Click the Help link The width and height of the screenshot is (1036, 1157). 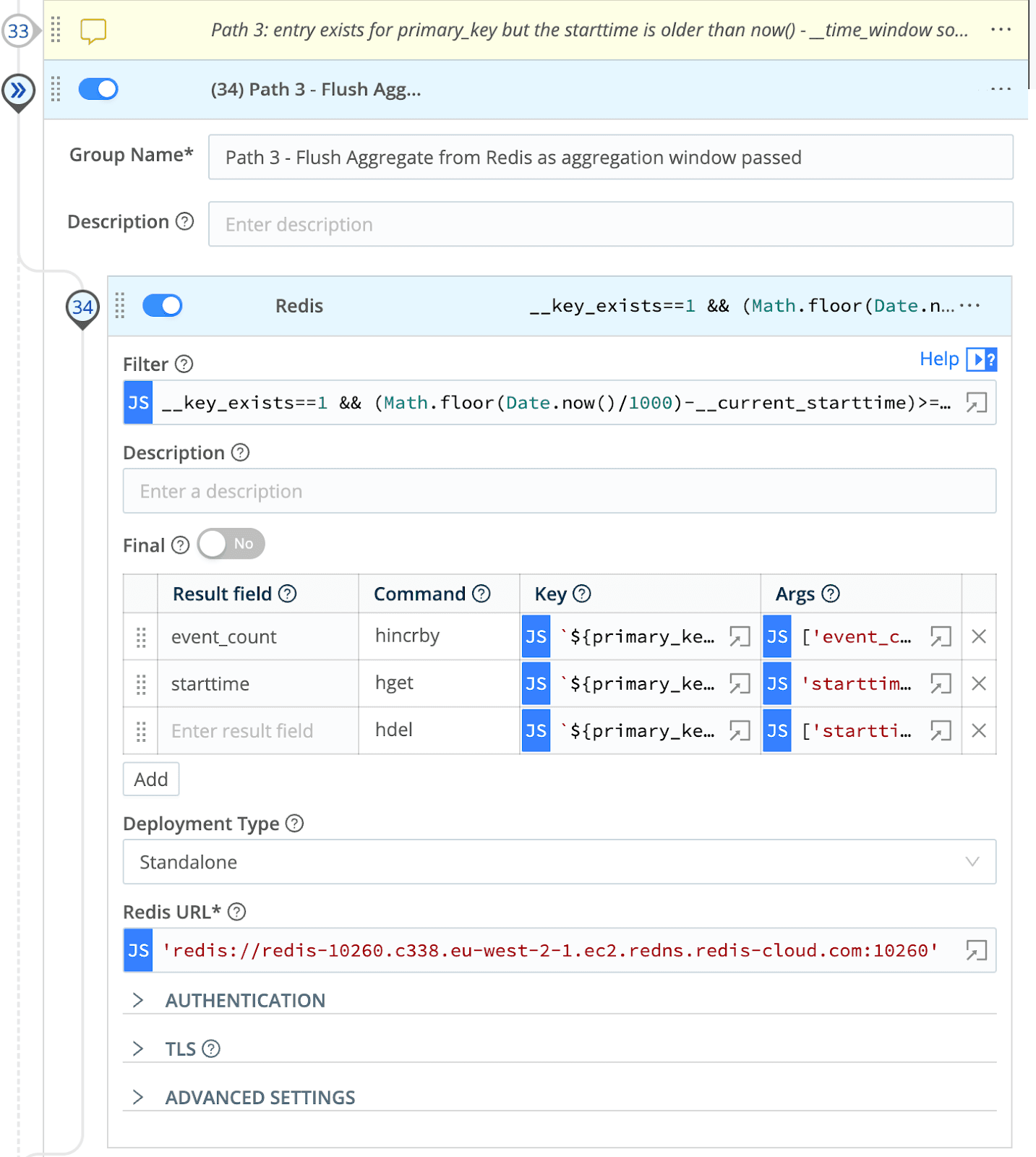click(939, 359)
